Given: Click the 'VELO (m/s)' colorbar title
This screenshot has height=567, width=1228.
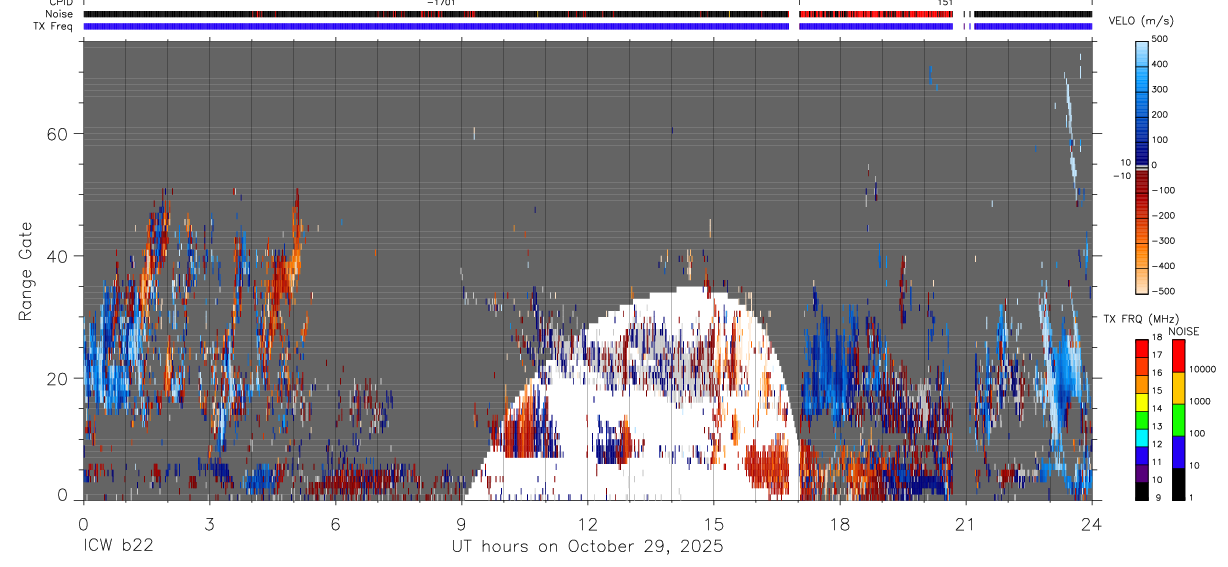Looking at the screenshot, I should coord(1142,21).
